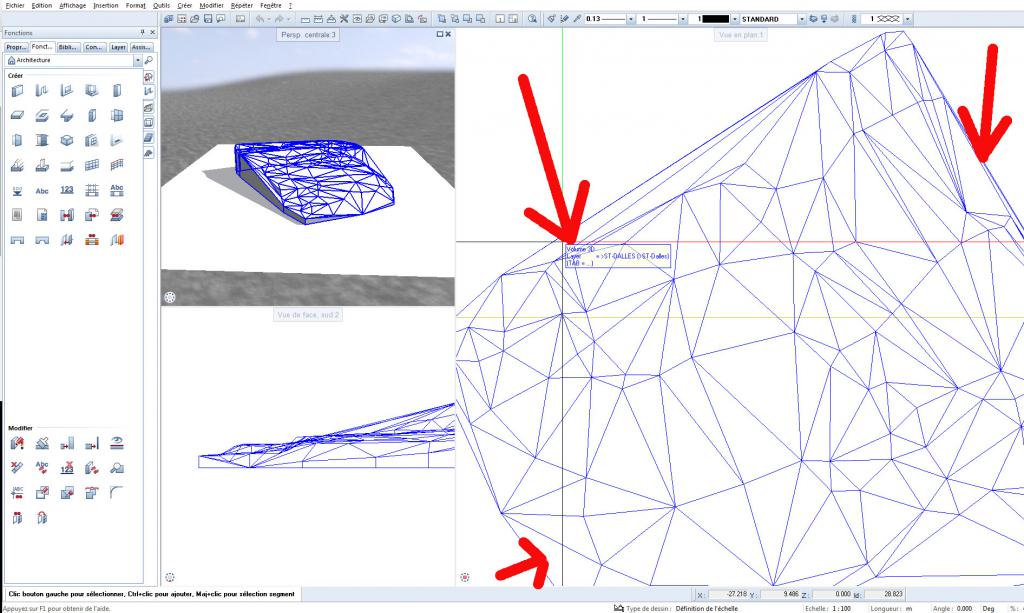This screenshot has width=1024, height=613.
Task: Click the navigation wheel in plan view
Action: [x=464, y=577]
